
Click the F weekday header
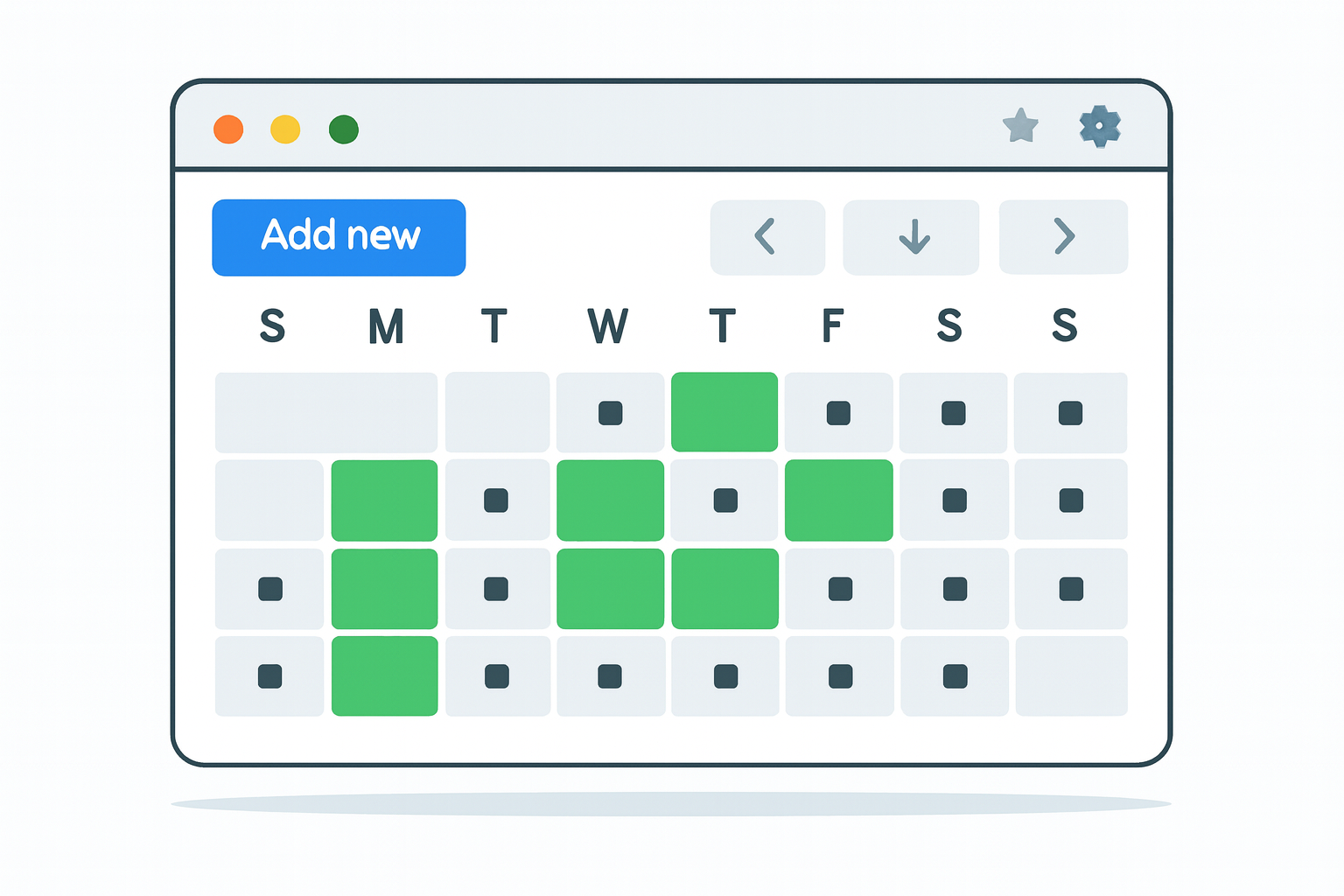pyautogui.click(x=832, y=326)
